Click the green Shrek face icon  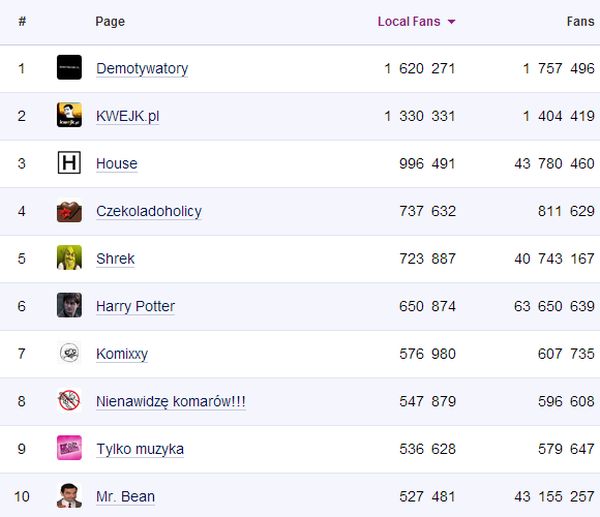click(x=69, y=258)
